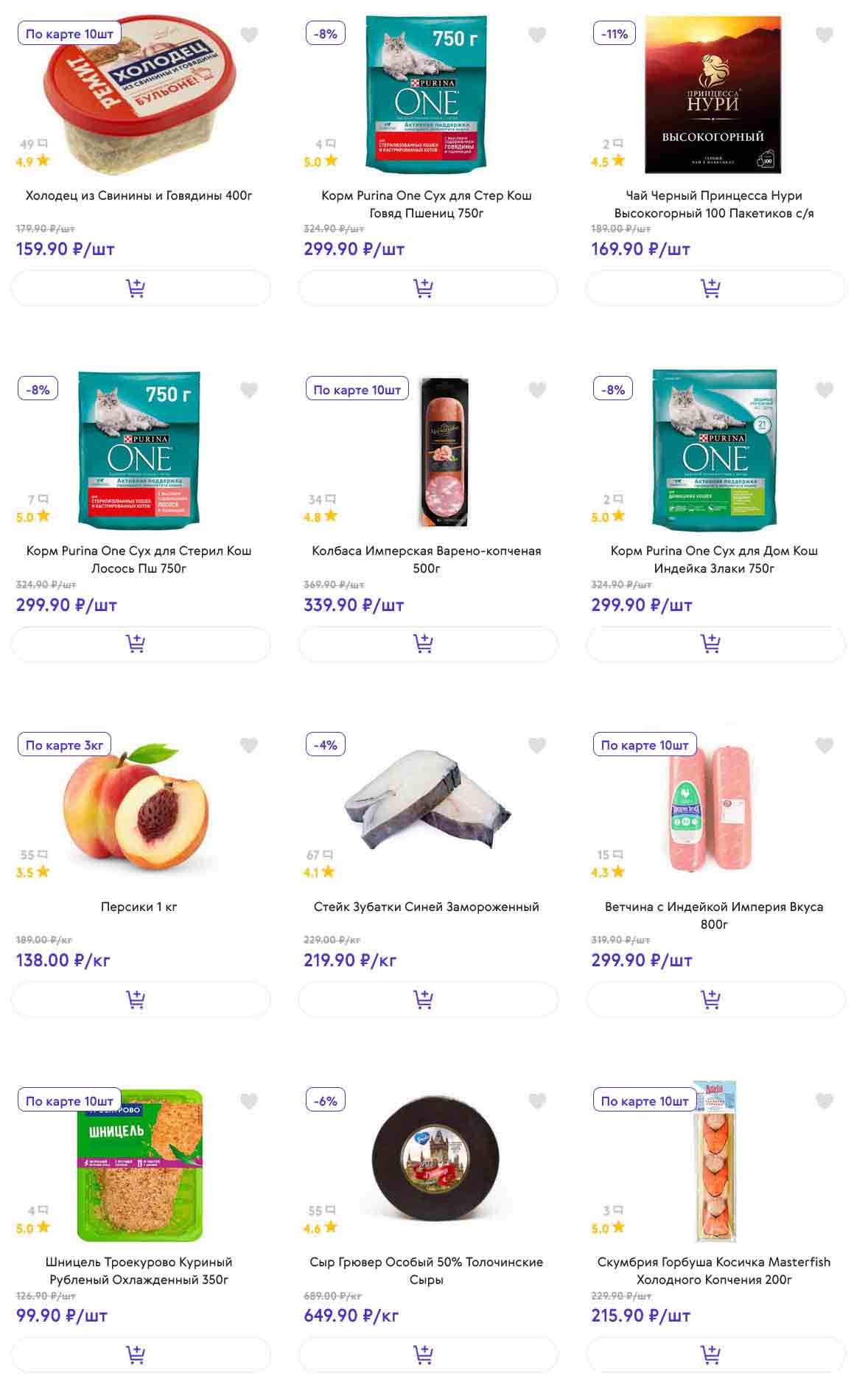
Task: Click the Принцесса Нури tea image
Action: point(713,94)
